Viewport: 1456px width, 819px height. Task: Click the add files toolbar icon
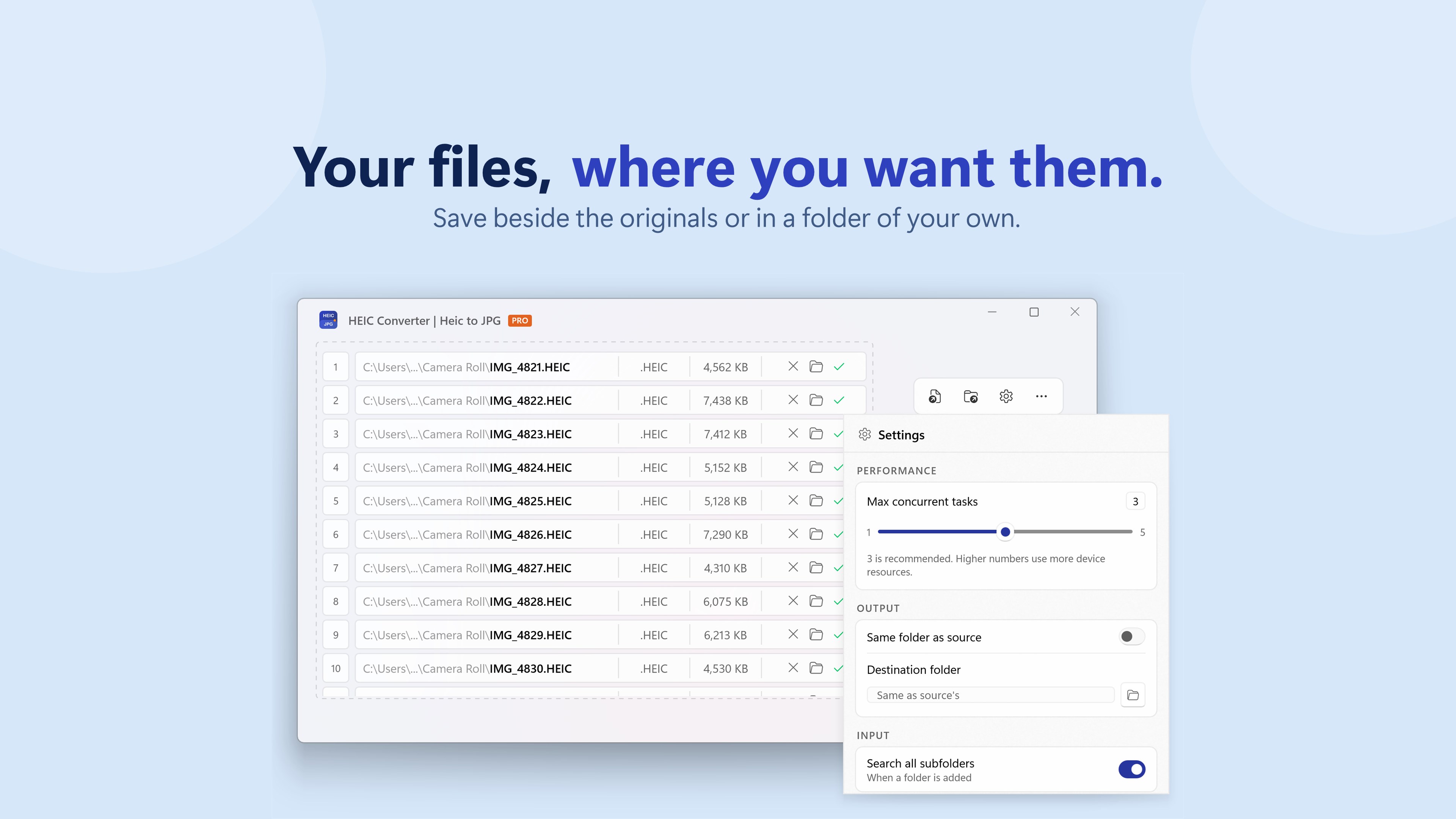click(935, 396)
